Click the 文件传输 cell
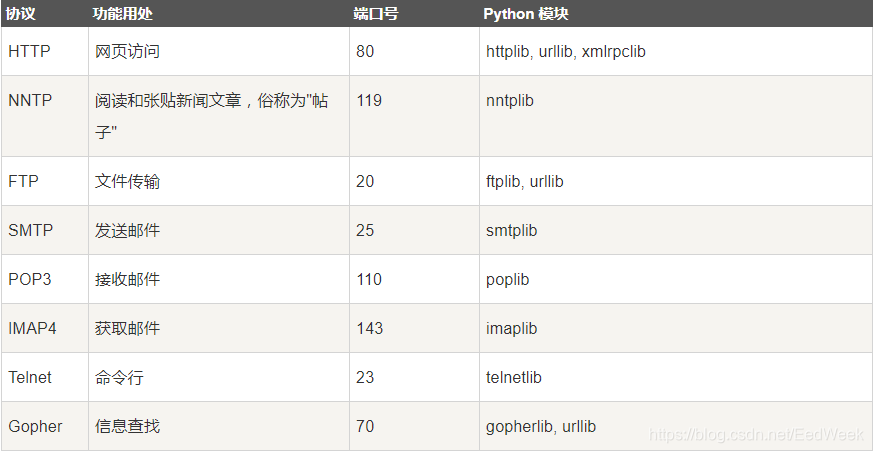 pos(219,181)
